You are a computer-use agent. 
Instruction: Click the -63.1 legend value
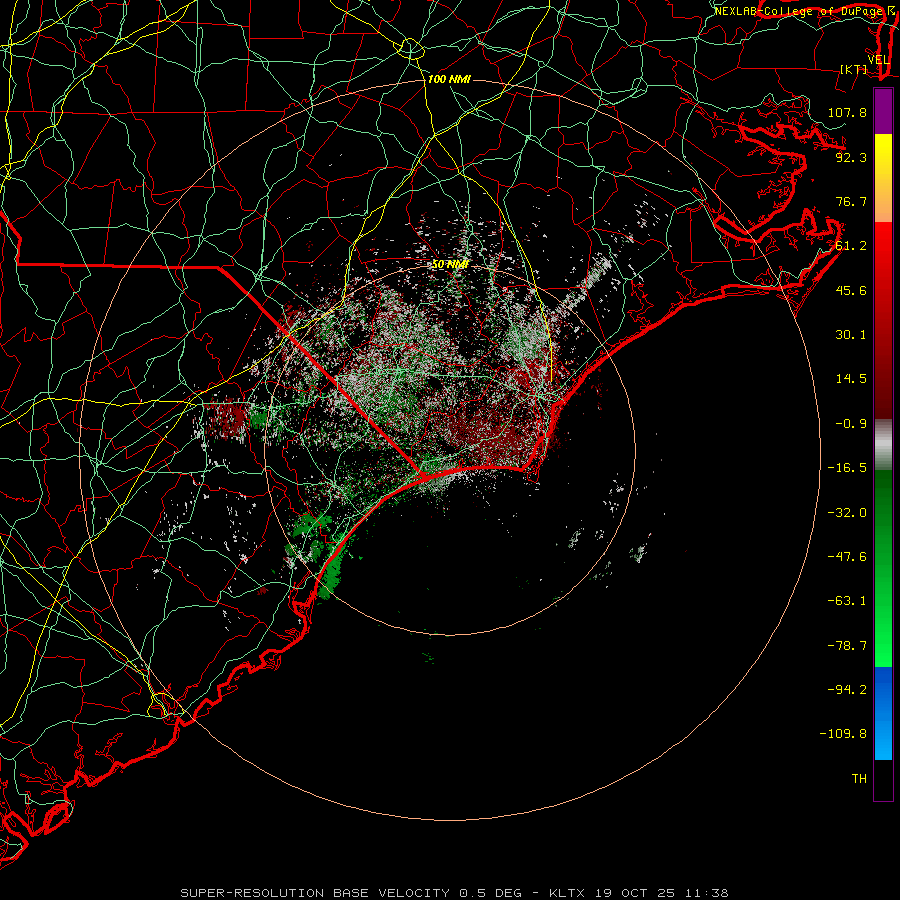coord(847,601)
